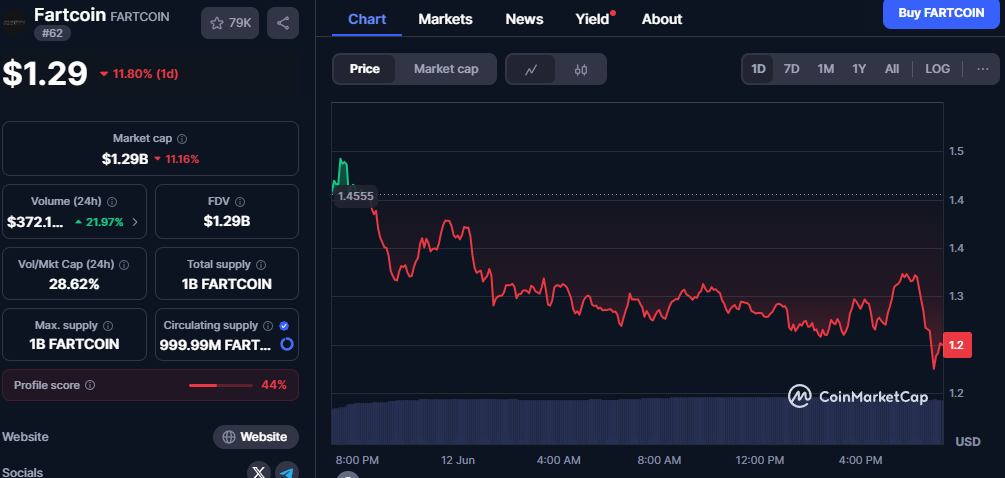The width and height of the screenshot is (1005, 478).
Task: Click Profile score info icon
Action: click(90, 385)
